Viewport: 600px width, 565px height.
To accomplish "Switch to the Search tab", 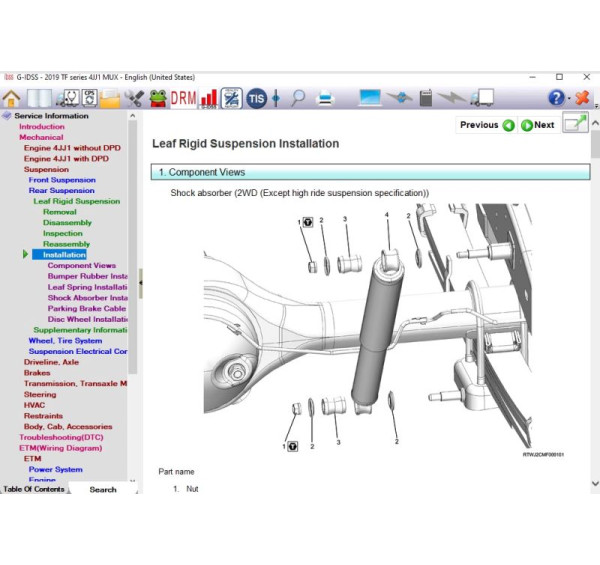I will tap(103, 489).
